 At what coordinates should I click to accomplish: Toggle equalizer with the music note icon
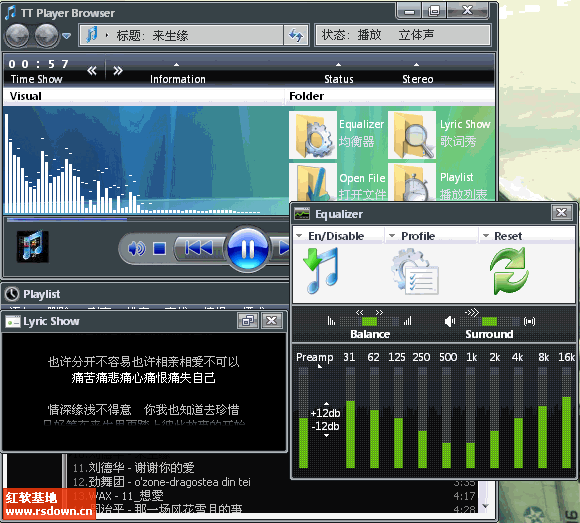(321, 271)
